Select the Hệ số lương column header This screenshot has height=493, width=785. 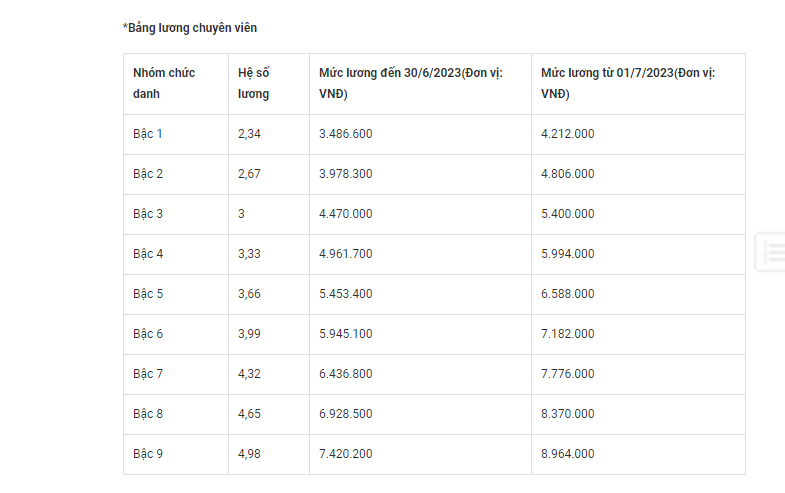click(x=269, y=84)
